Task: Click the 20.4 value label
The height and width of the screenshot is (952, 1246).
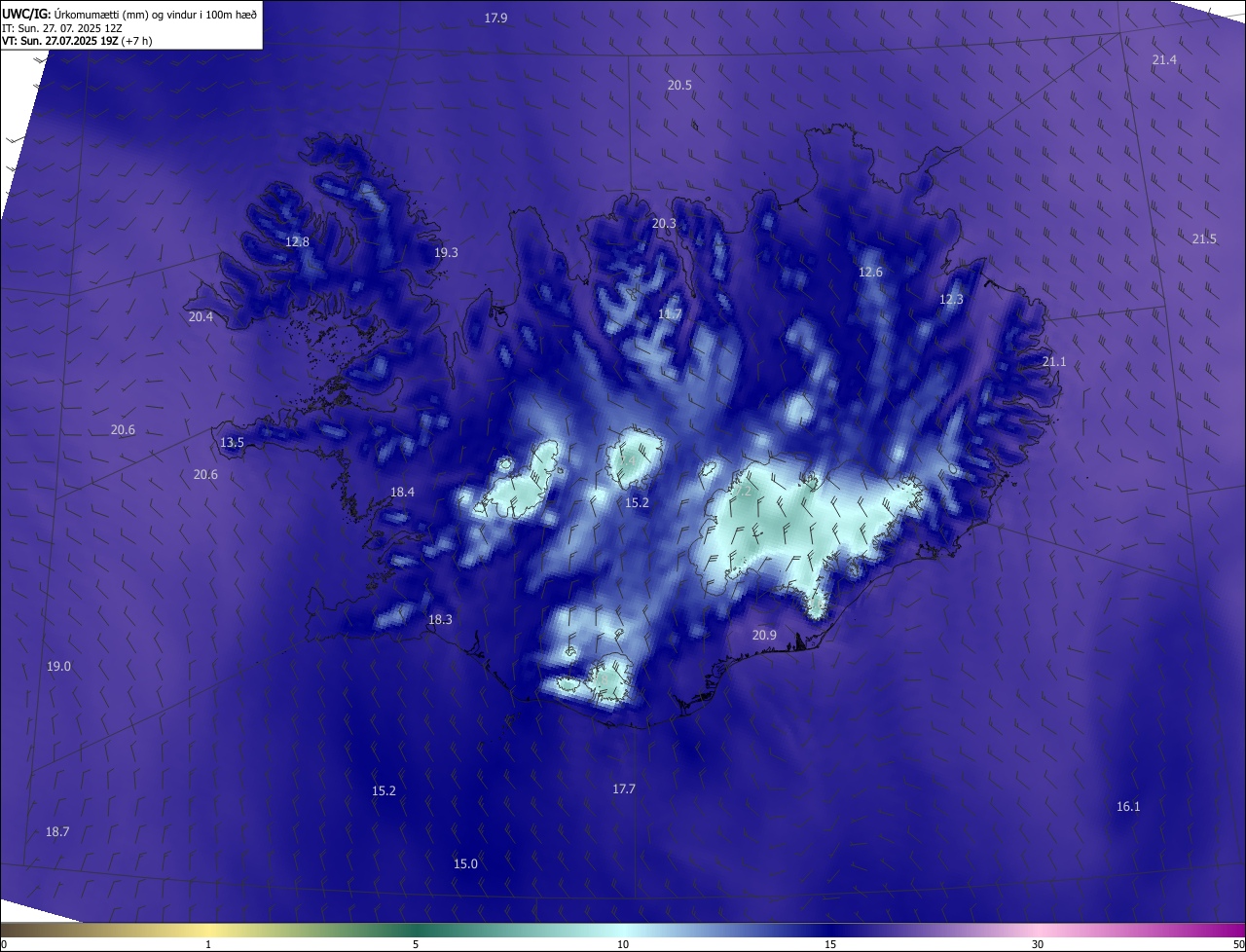Action: 201,317
